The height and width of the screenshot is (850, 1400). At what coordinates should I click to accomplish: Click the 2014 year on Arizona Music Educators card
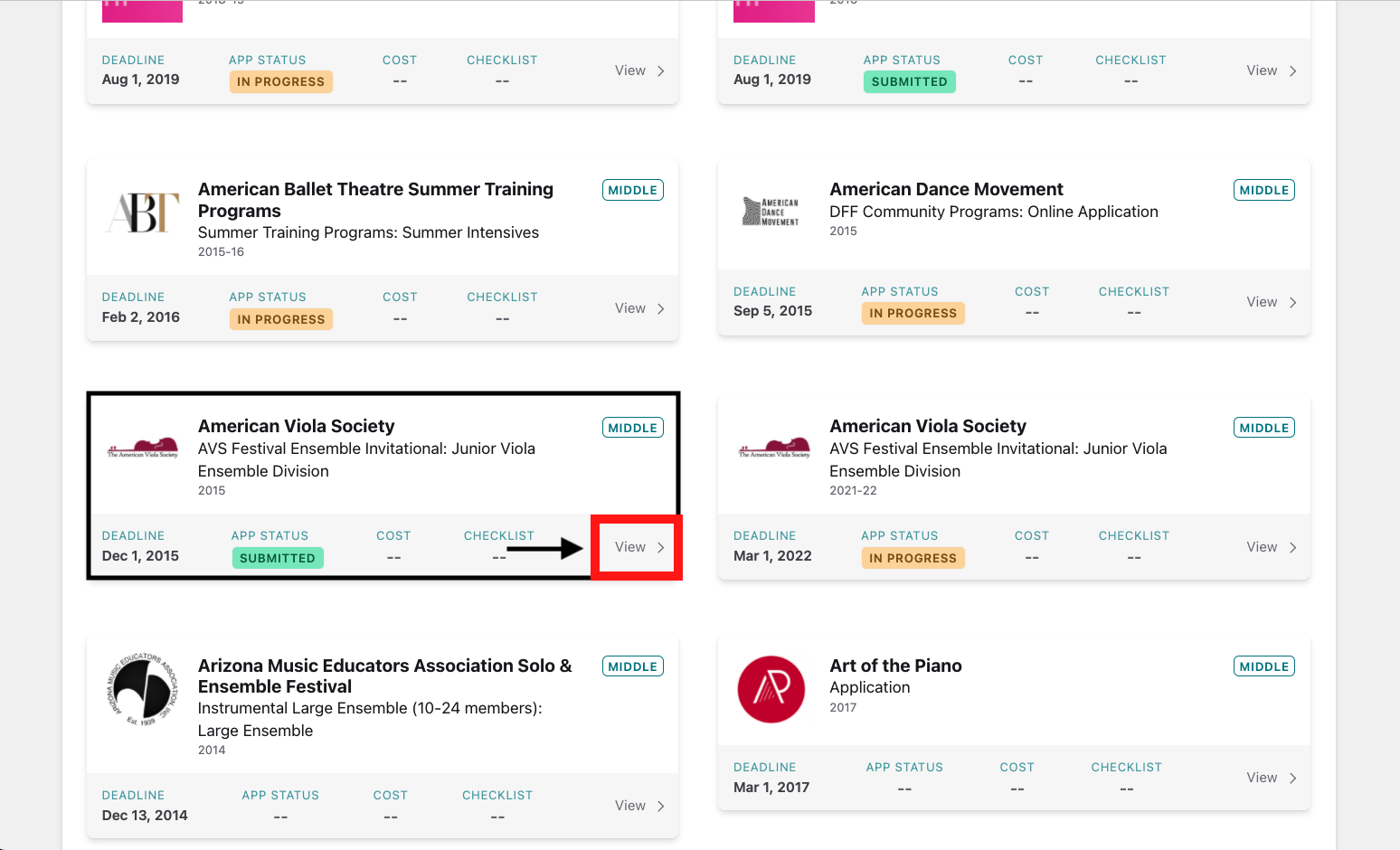tap(212, 750)
